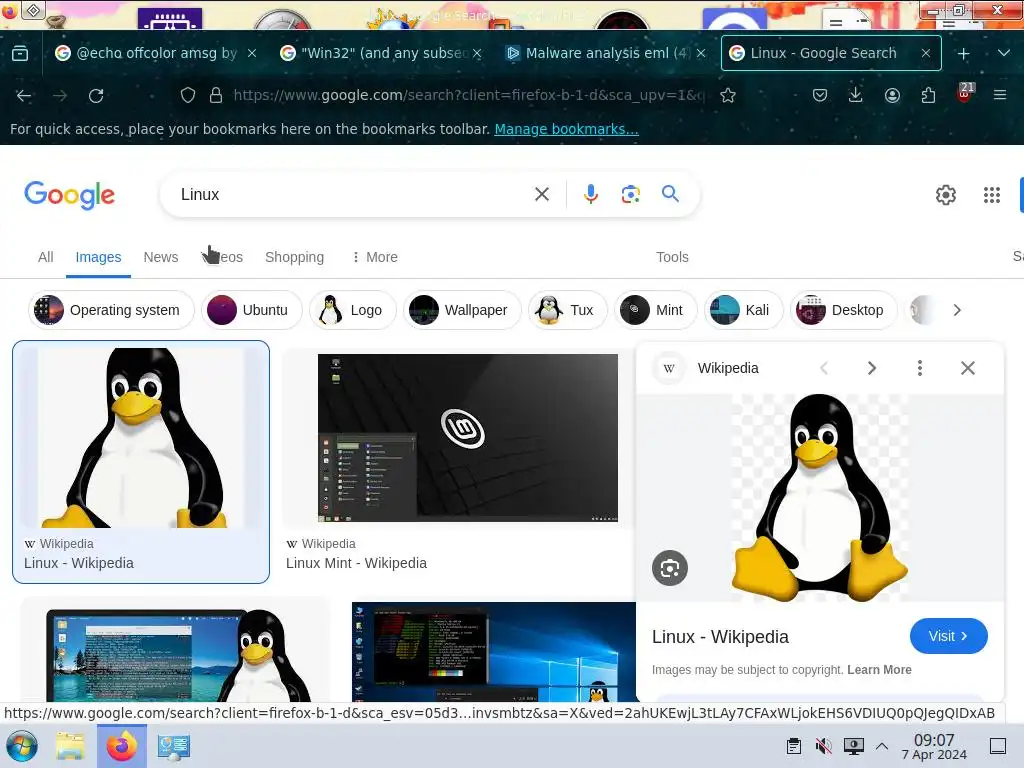Close the Malware analysis eml tab
The height and width of the screenshot is (768, 1024).
point(701,54)
